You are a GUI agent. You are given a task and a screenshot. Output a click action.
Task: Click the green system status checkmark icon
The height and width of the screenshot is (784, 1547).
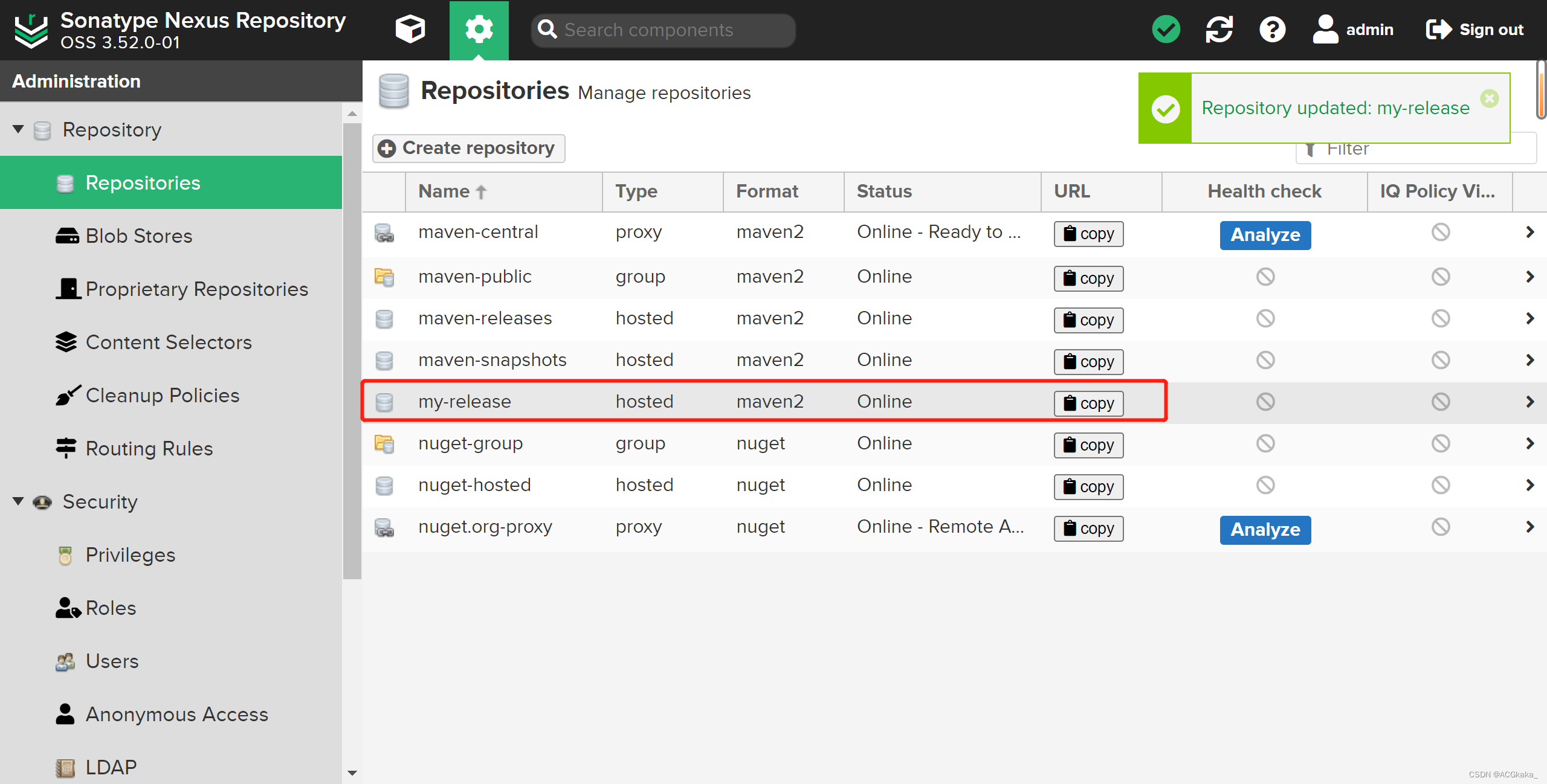point(1166,29)
